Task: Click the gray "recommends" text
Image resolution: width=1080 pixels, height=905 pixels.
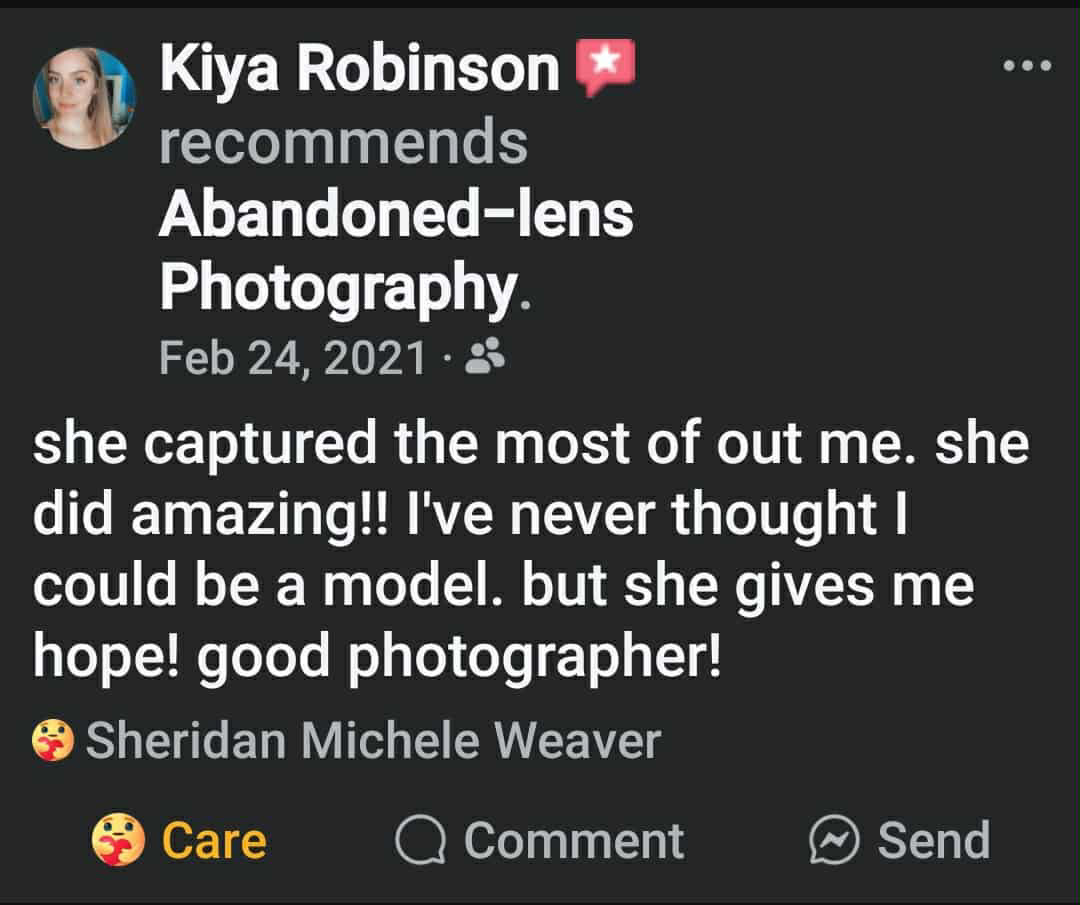Action: tap(342, 141)
